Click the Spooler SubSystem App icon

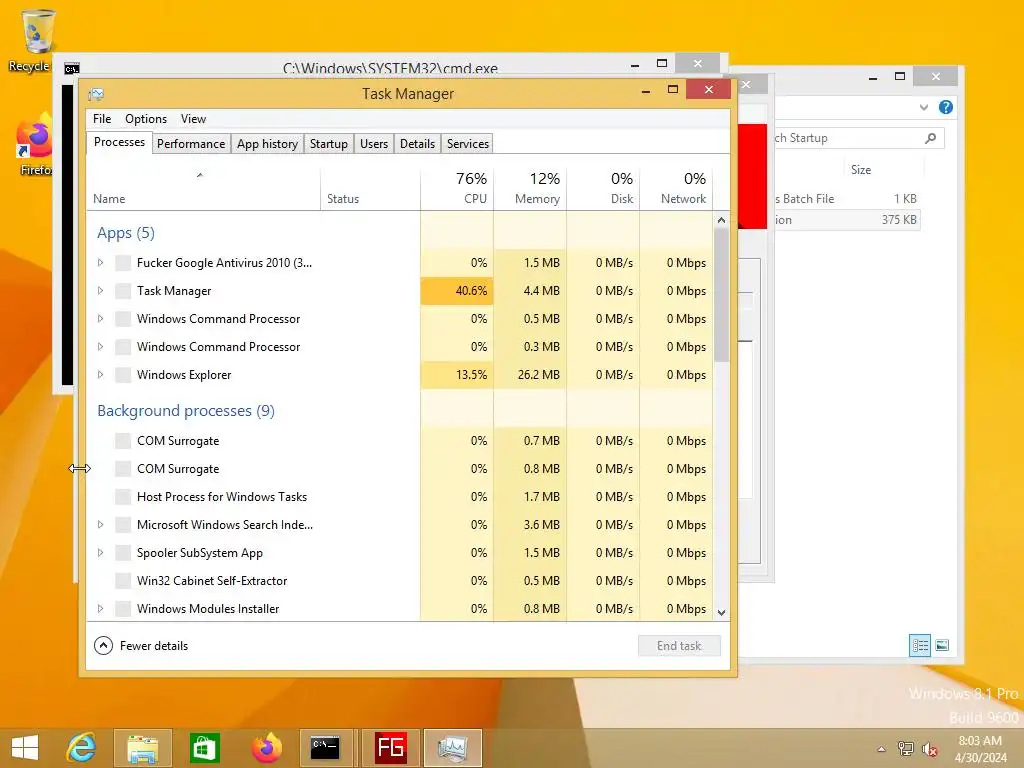point(123,552)
